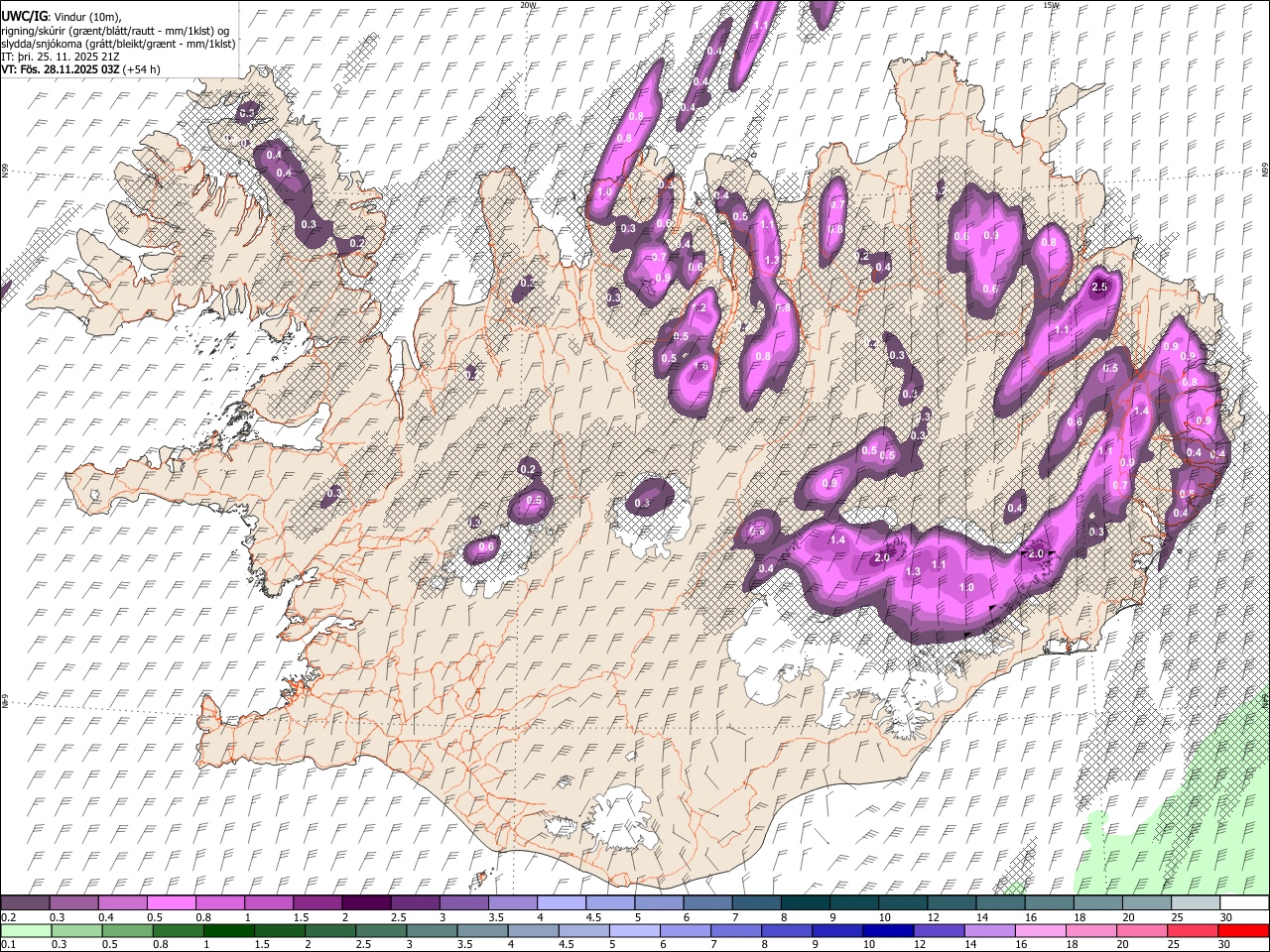The image size is (1270, 952).
Task: Click the purple 12–14 rain legend swatch
Action: [x=938, y=930]
